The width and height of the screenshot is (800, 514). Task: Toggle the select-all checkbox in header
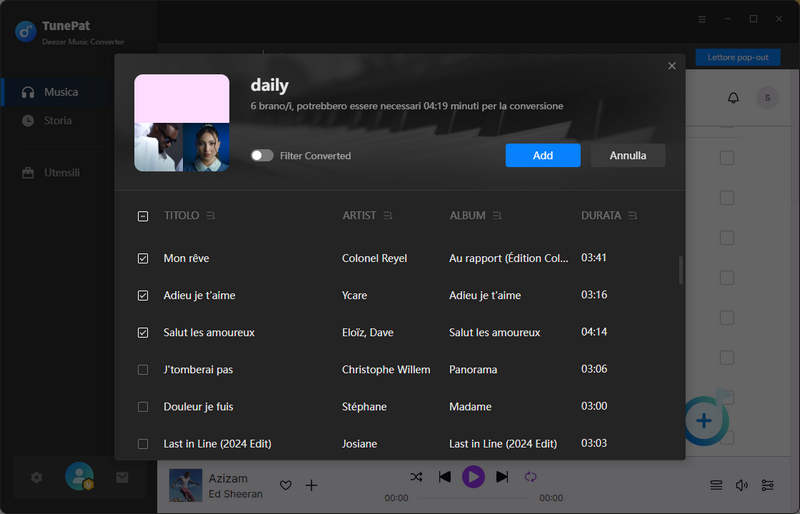[x=143, y=216]
